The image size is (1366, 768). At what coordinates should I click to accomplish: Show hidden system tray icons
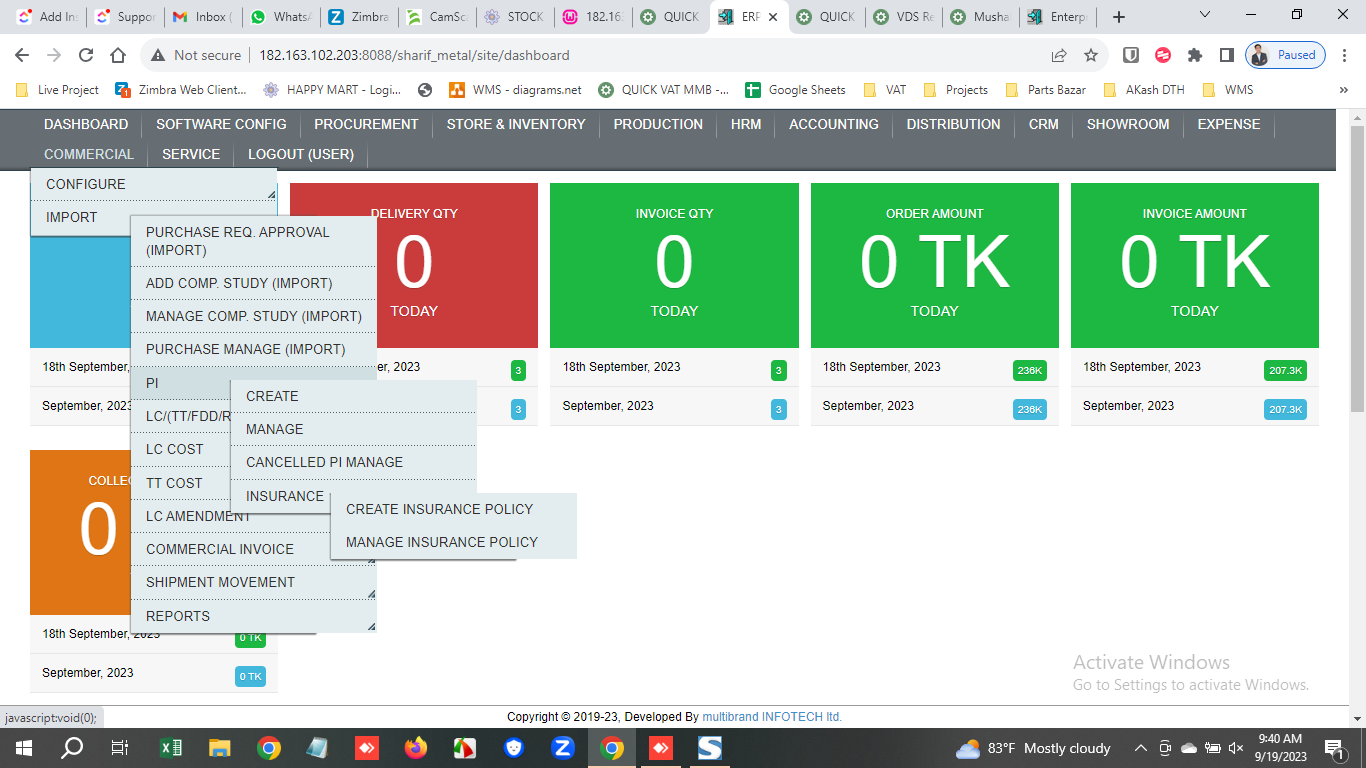1140,748
